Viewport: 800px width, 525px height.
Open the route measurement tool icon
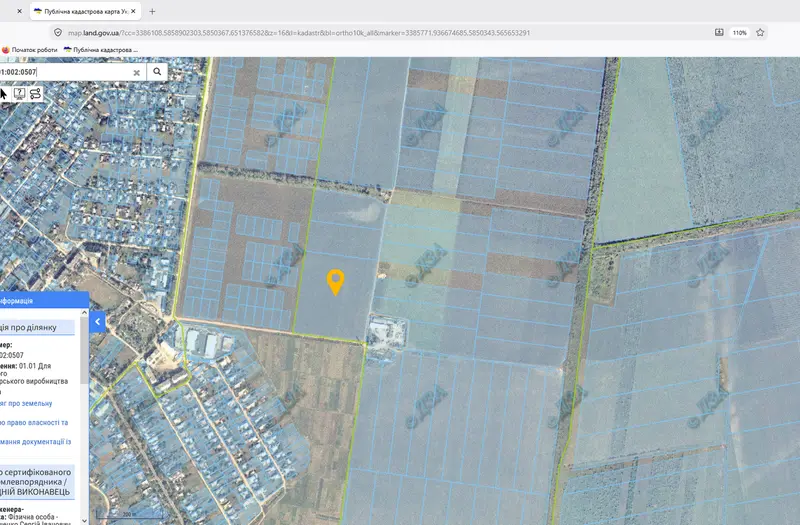(35, 93)
